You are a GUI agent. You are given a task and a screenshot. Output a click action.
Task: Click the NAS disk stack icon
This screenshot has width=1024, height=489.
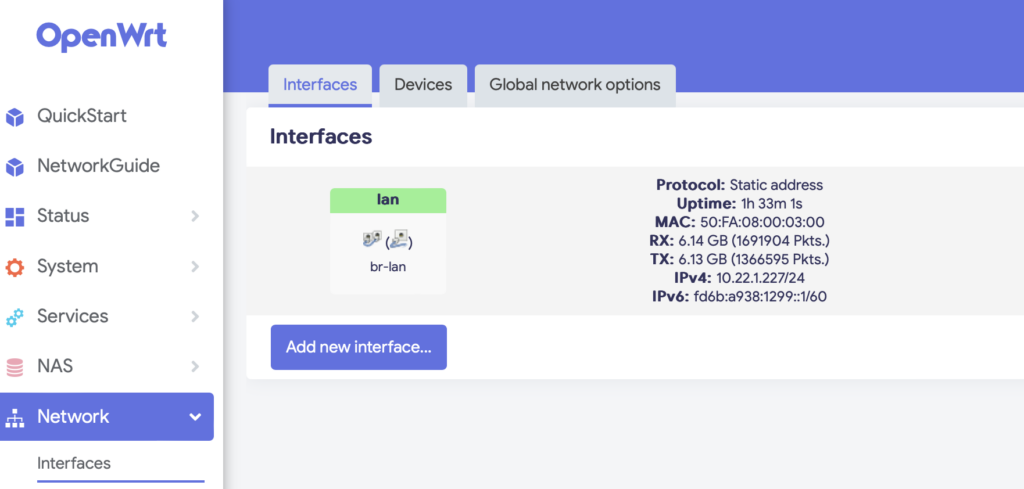pos(14,367)
